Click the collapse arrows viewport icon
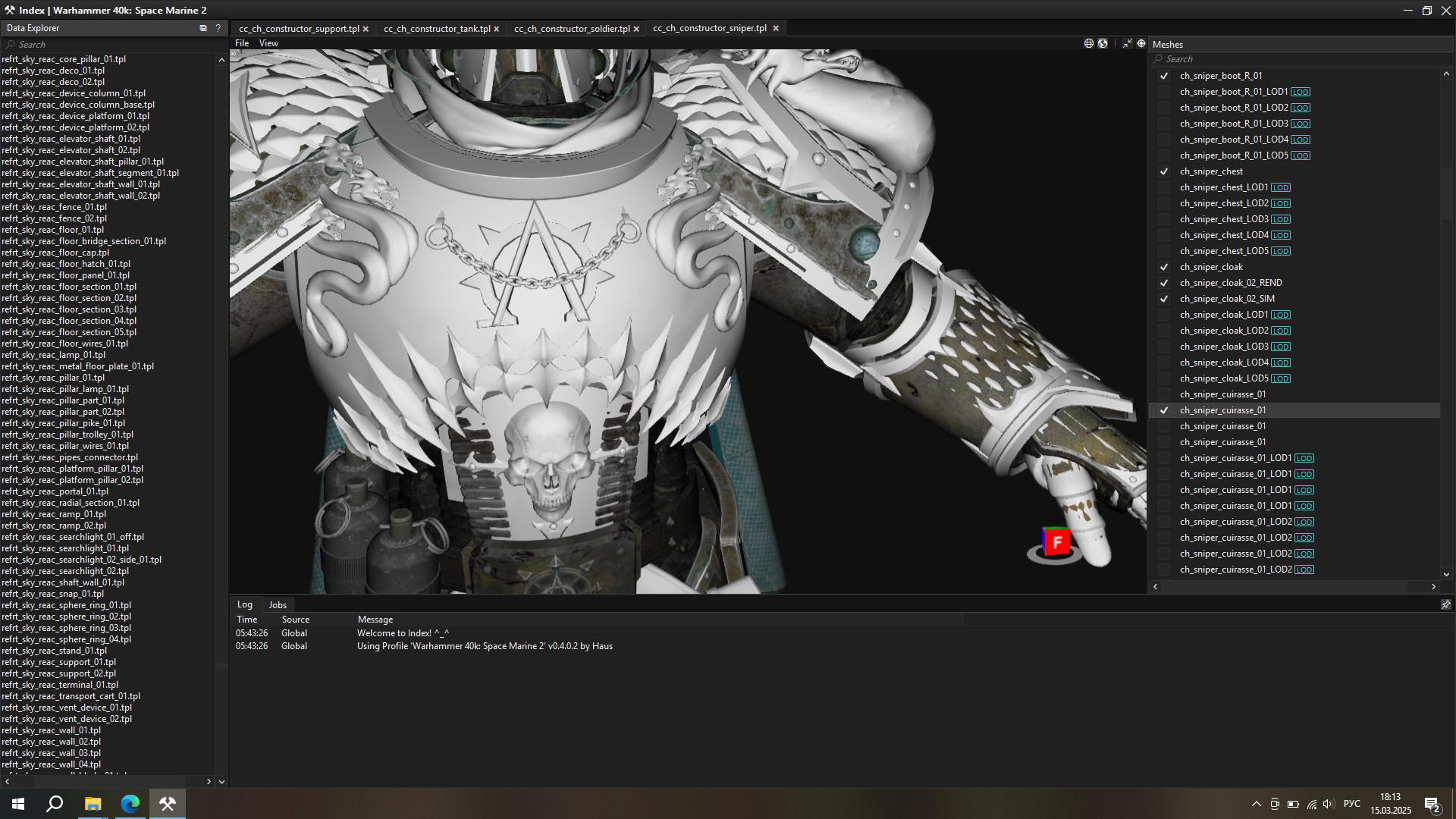 pos(1127,43)
